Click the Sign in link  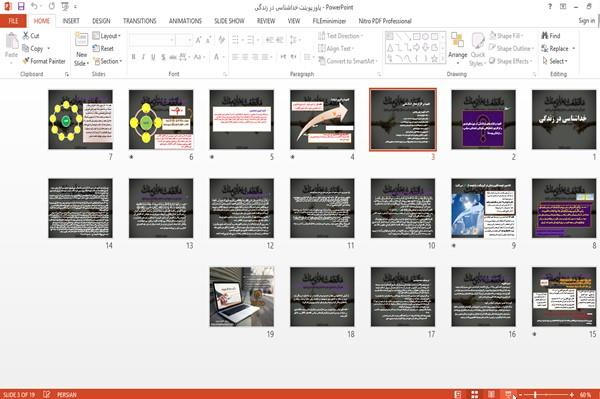(x=587, y=21)
